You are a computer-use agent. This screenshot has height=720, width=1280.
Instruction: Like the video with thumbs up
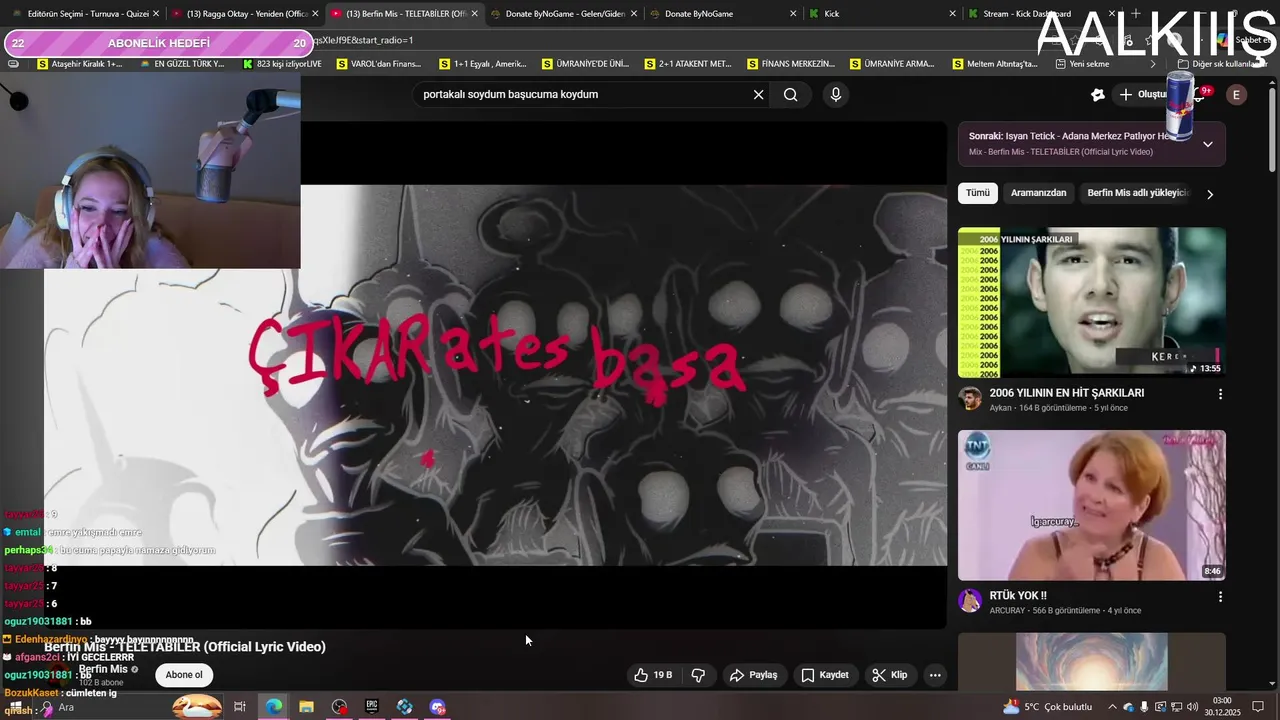[x=652, y=675]
